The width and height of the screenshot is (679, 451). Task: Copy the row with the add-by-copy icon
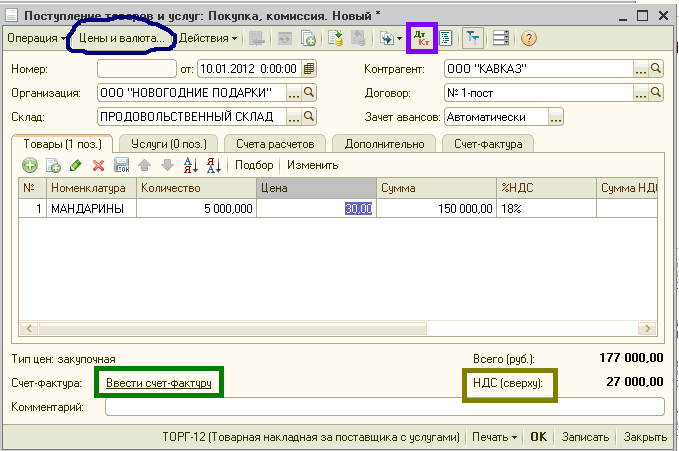[53, 165]
